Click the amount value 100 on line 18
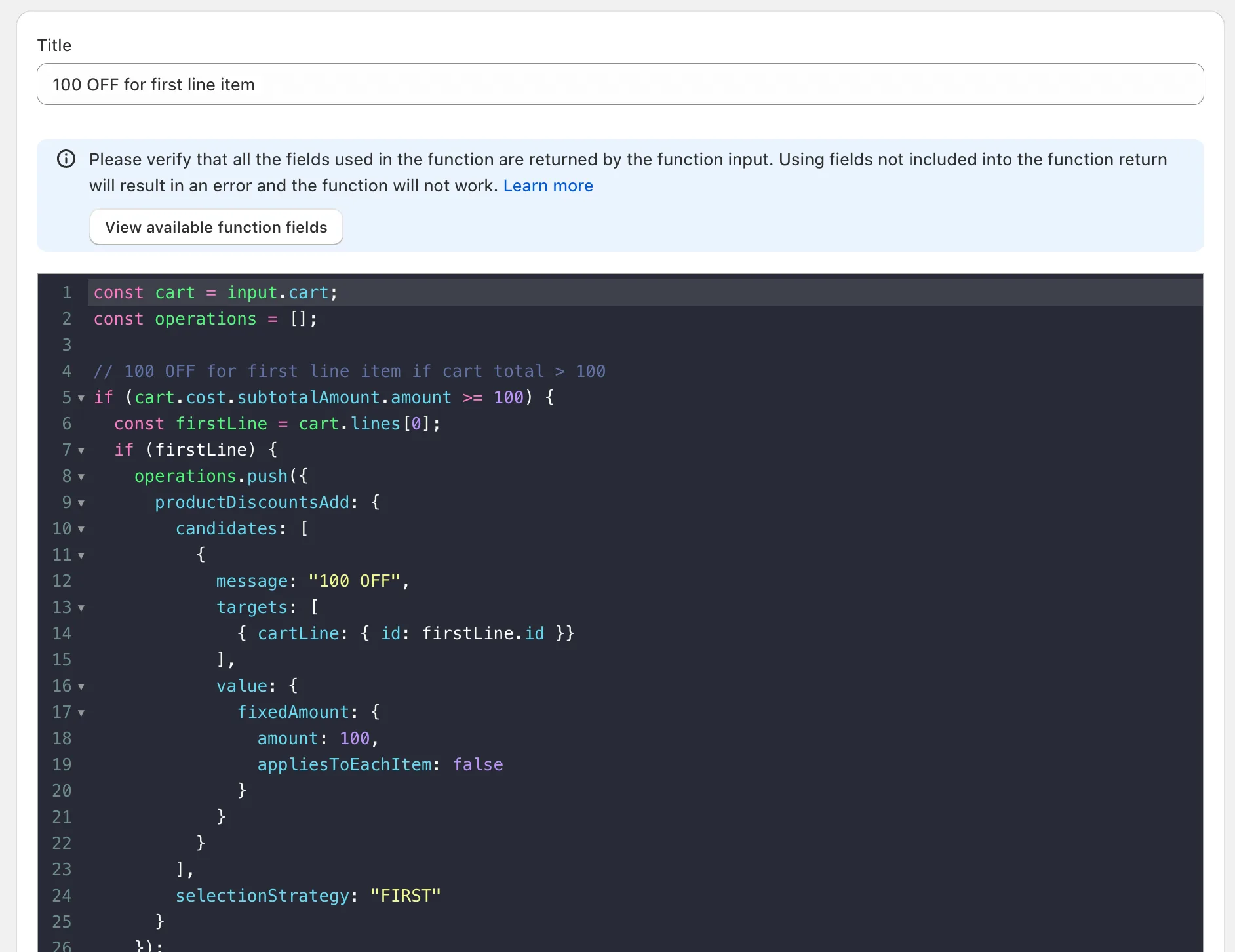 pos(354,738)
